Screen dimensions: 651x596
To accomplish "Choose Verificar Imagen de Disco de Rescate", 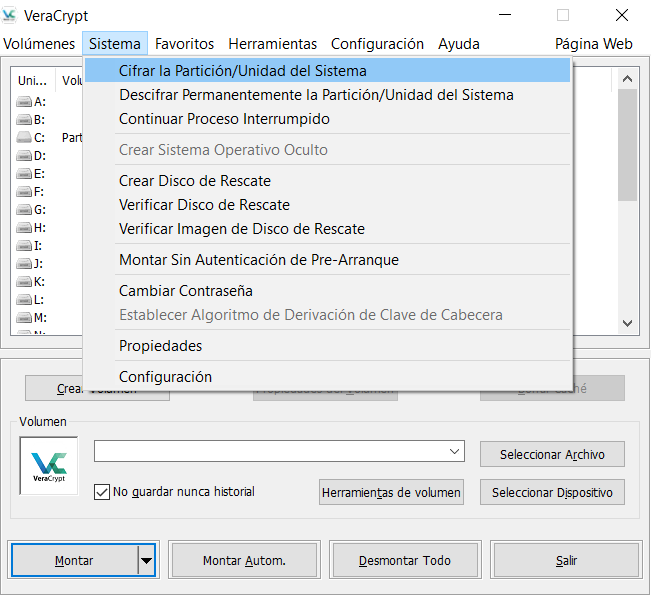I will (327, 229).
